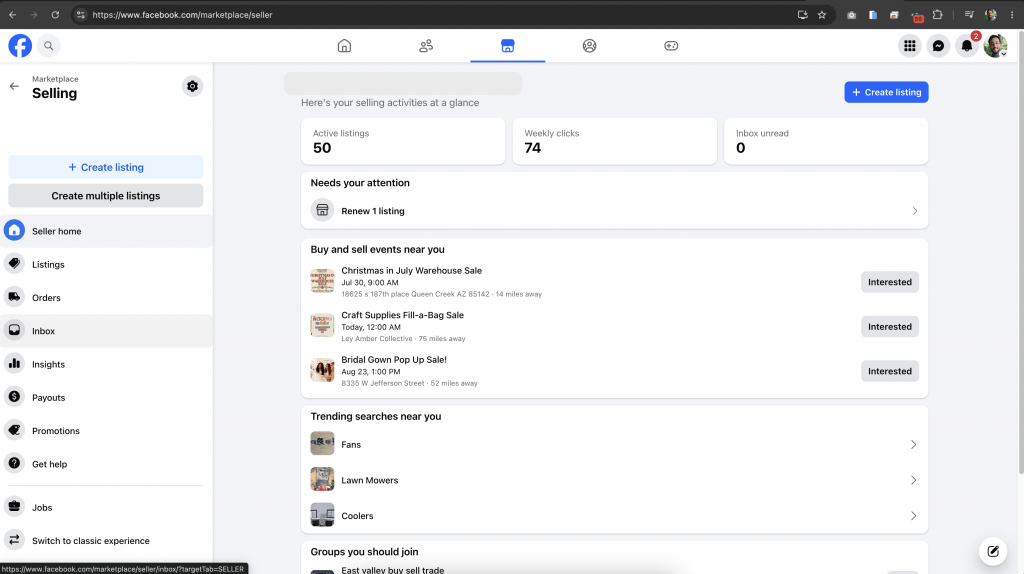The height and width of the screenshot is (574, 1024).
Task: Open the Weekly clicks card
Action: (615, 141)
